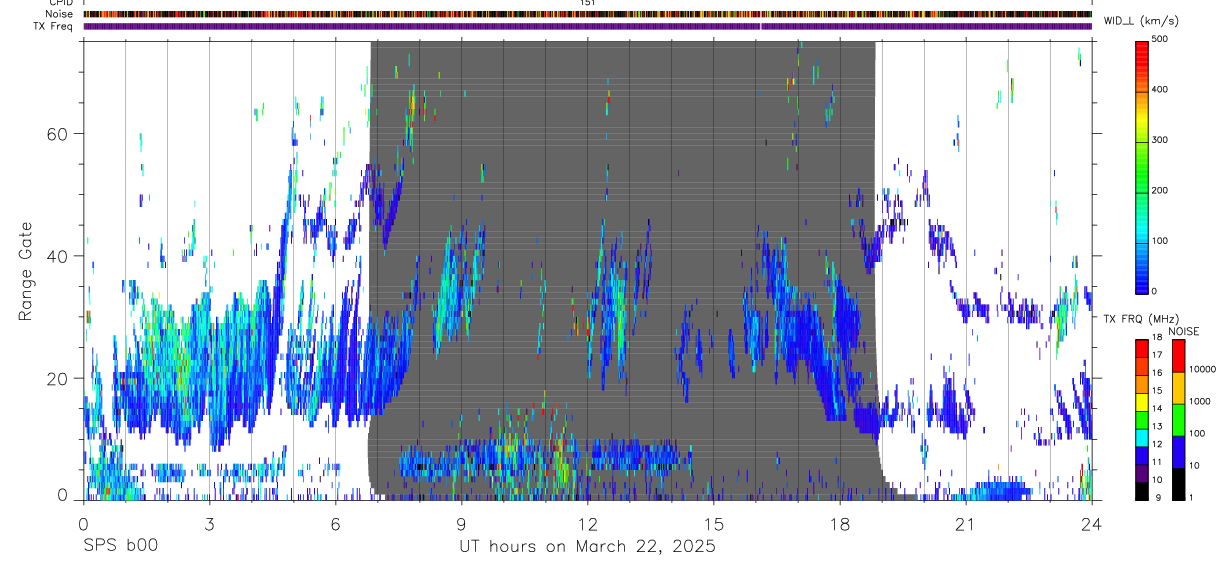Click the 'Range Gate' y-axis title
Image resolution: width=1228 pixels, height=567 pixels.
point(26,270)
